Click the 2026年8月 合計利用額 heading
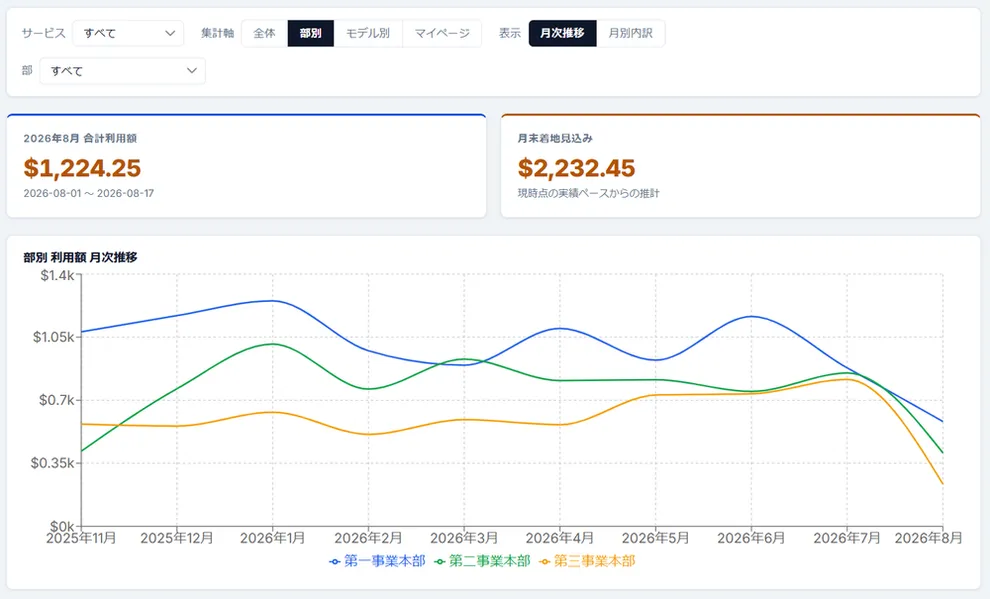 point(80,138)
